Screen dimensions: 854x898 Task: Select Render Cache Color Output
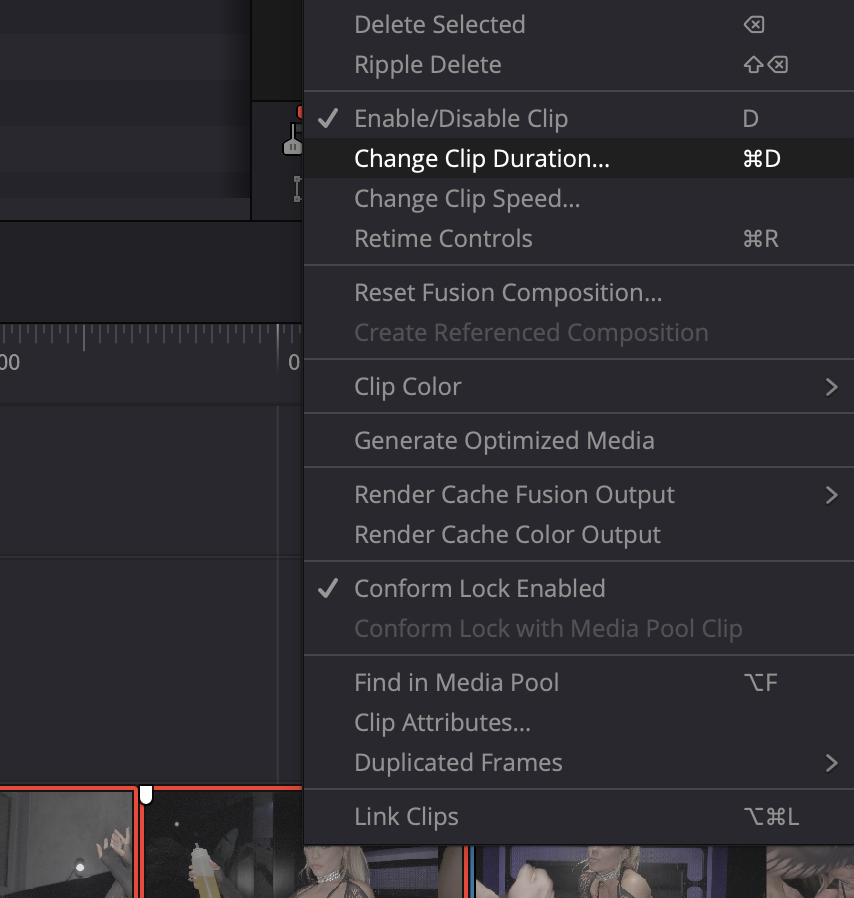pos(578,534)
